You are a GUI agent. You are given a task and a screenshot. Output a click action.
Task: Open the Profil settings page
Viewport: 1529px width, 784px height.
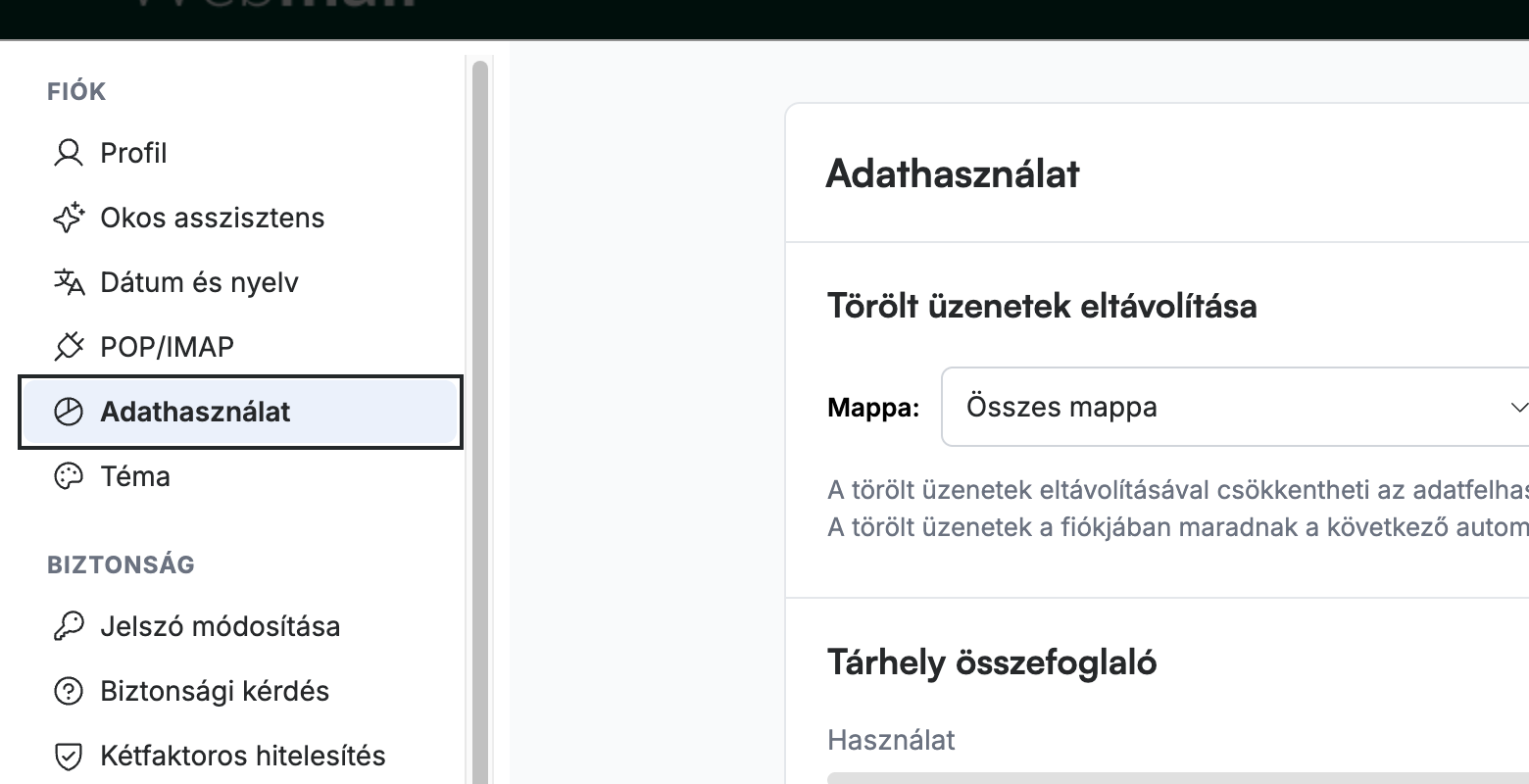(x=240, y=153)
